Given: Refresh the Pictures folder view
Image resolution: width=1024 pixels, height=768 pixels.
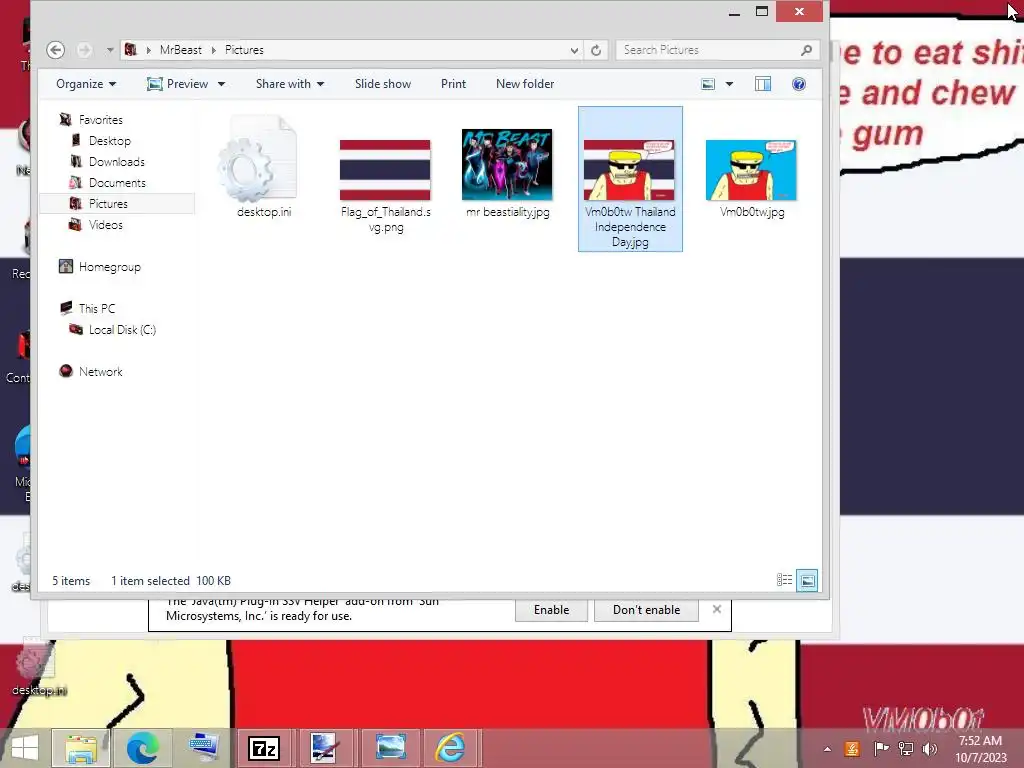Looking at the screenshot, I should 596,50.
